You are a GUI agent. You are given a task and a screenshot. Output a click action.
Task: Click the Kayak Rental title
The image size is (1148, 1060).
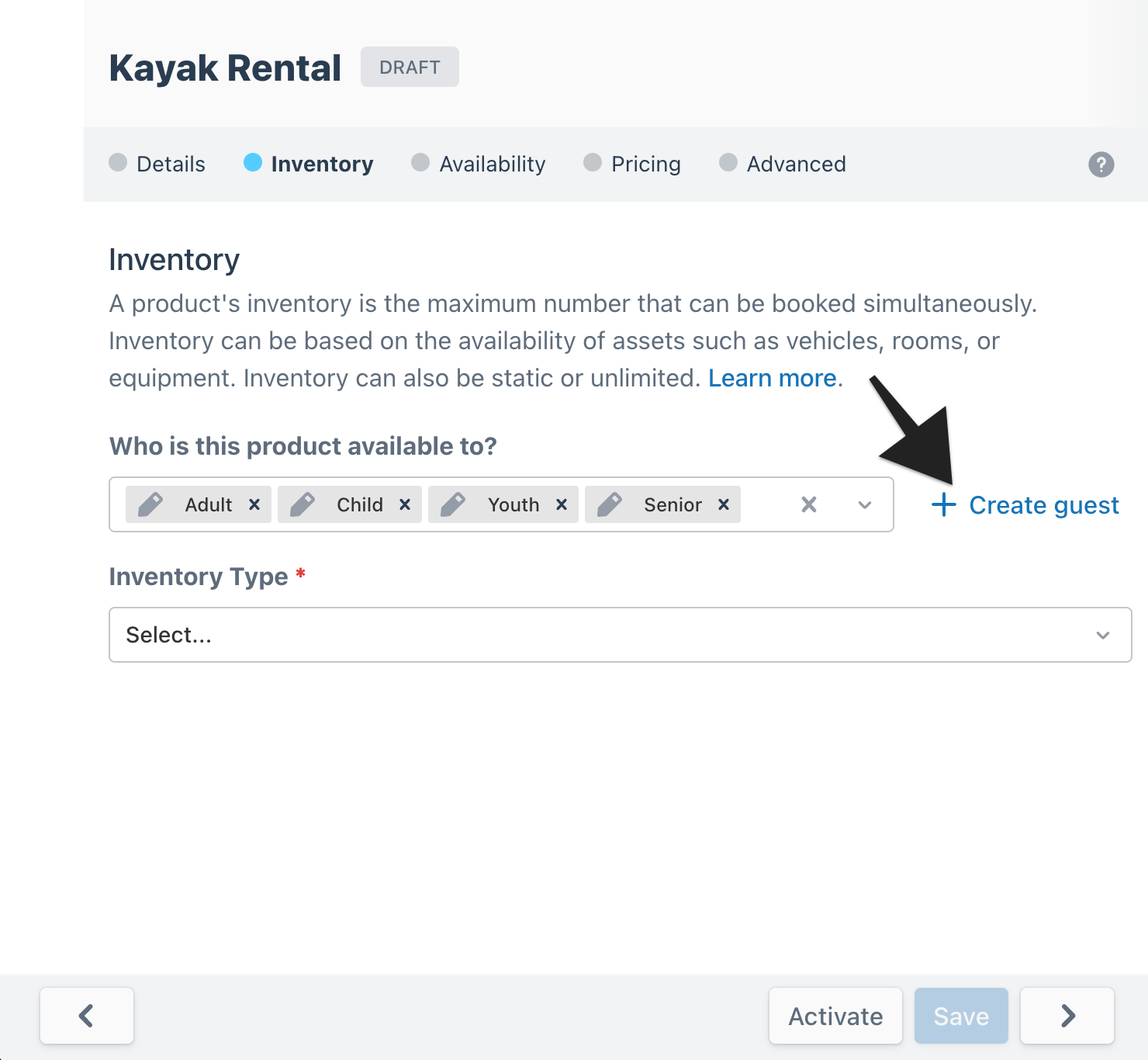click(225, 68)
